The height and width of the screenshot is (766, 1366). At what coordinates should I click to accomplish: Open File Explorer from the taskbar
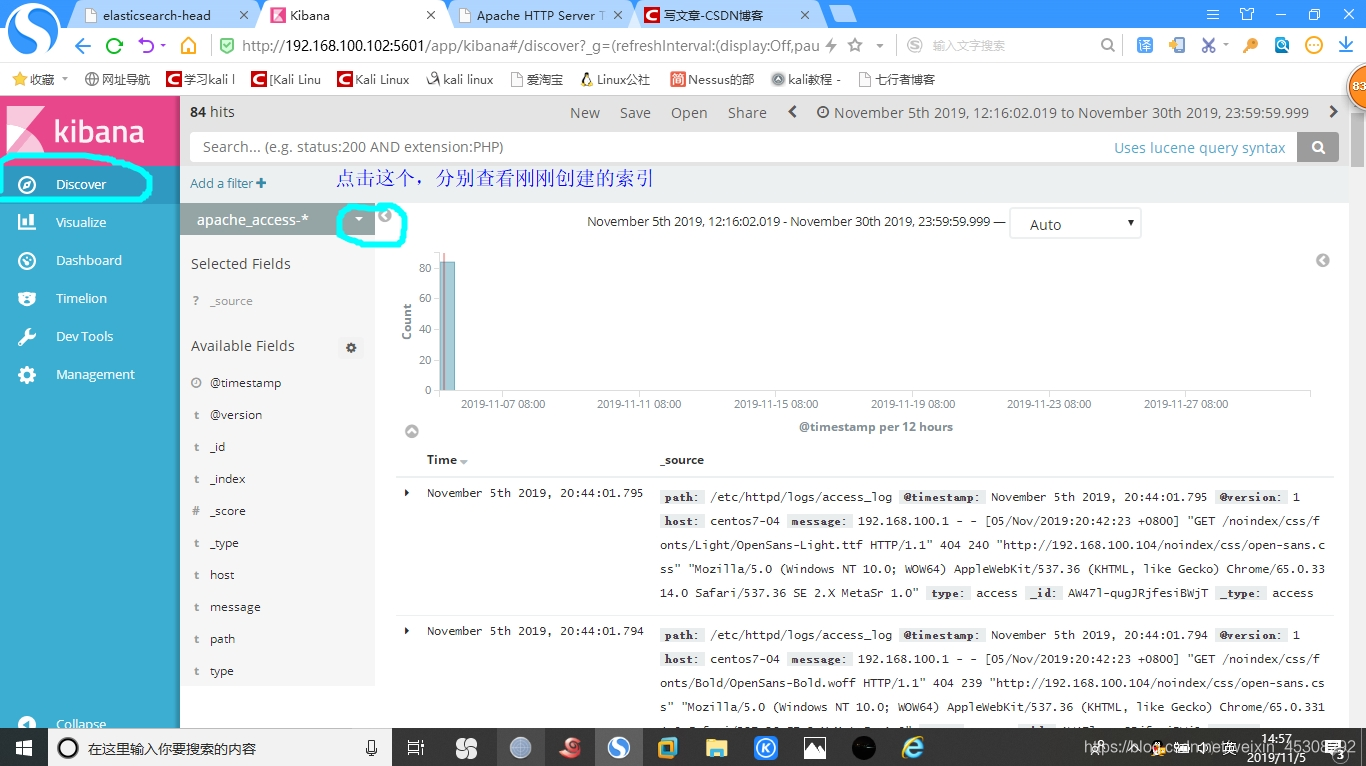tap(717, 747)
